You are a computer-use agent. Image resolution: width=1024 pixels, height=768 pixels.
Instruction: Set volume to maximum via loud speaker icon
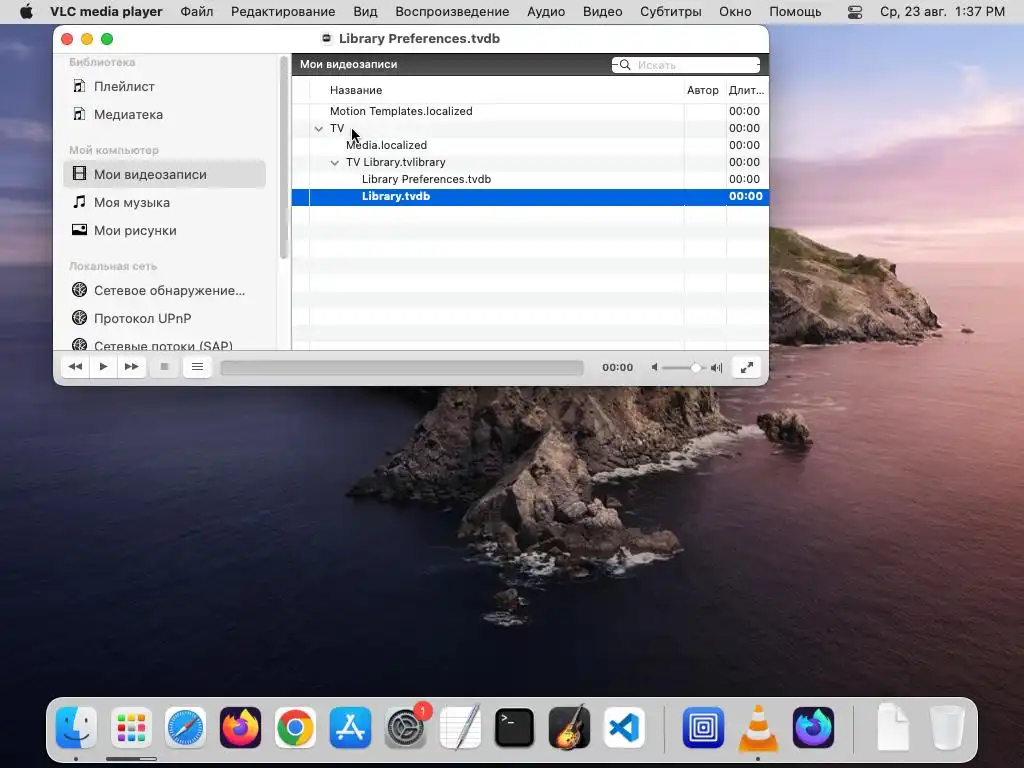click(716, 368)
